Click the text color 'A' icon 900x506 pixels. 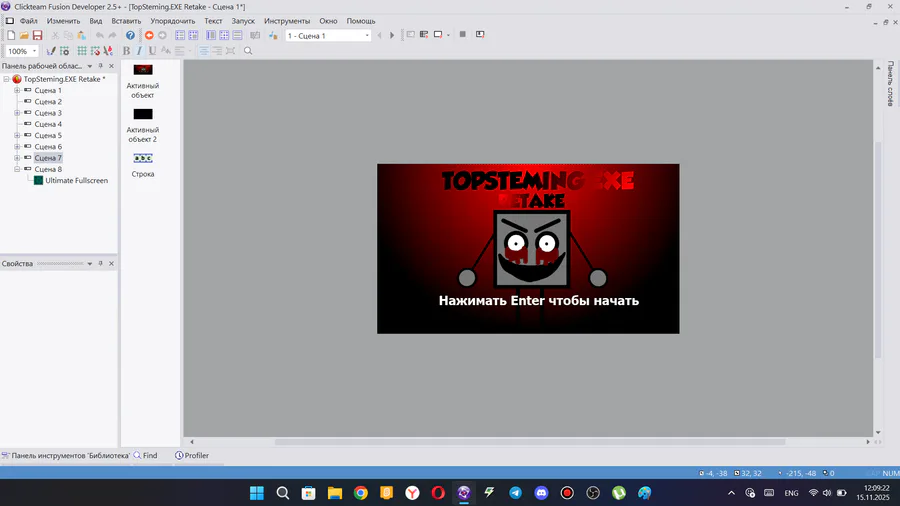166,51
